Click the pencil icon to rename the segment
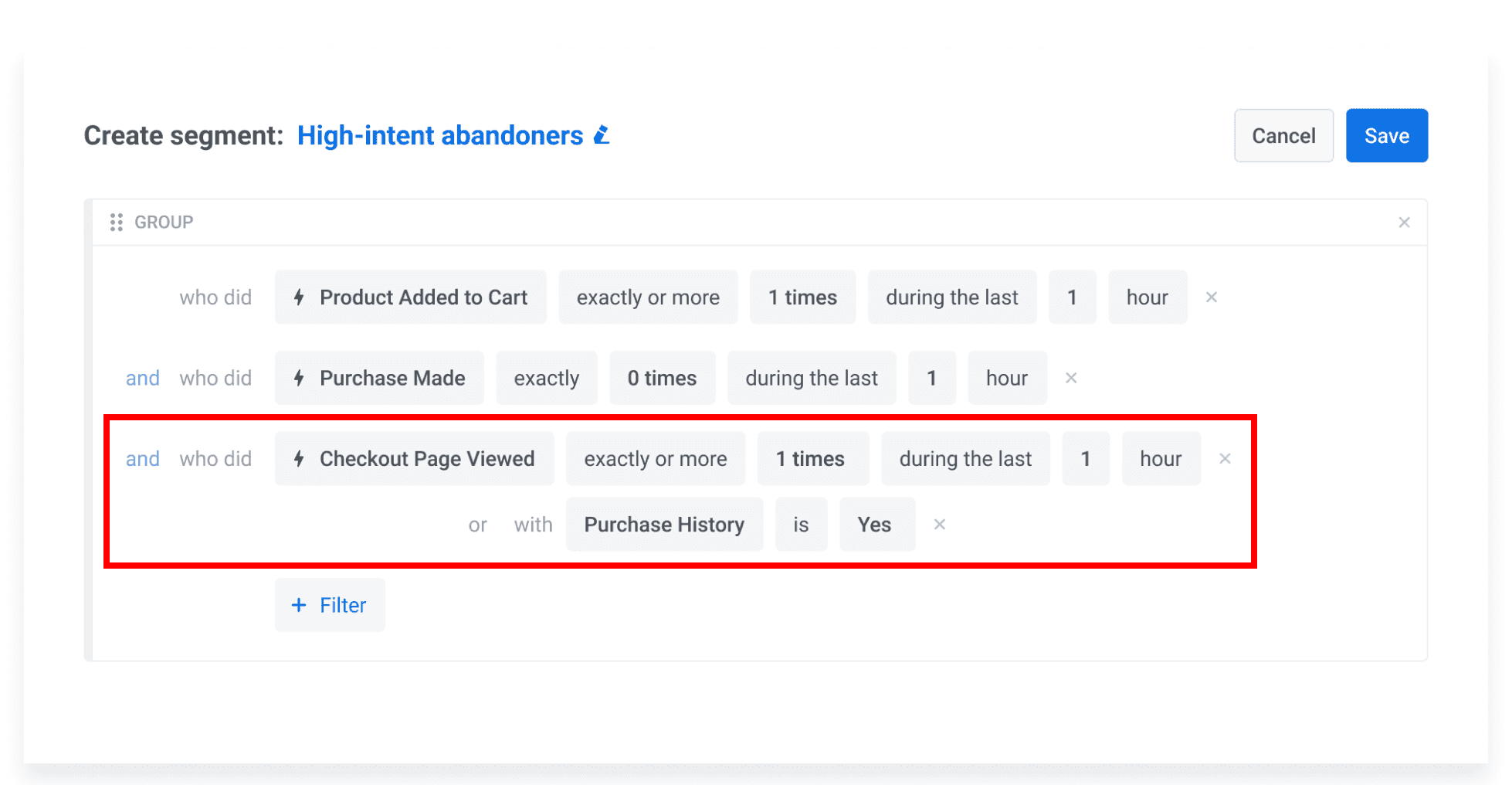The height and width of the screenshot is (785, 1512). point(602,135)
